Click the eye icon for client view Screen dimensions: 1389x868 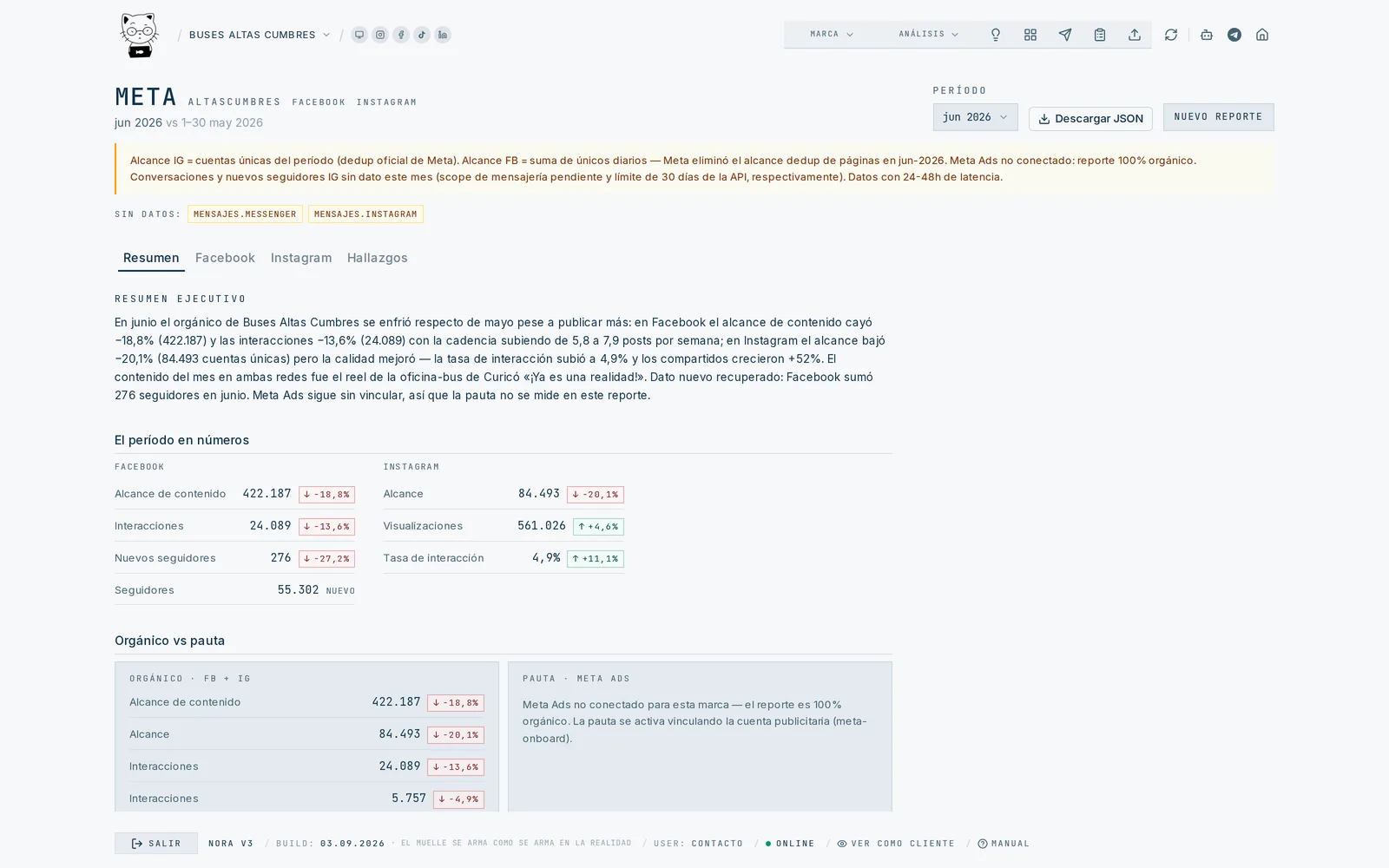[842, 844]
